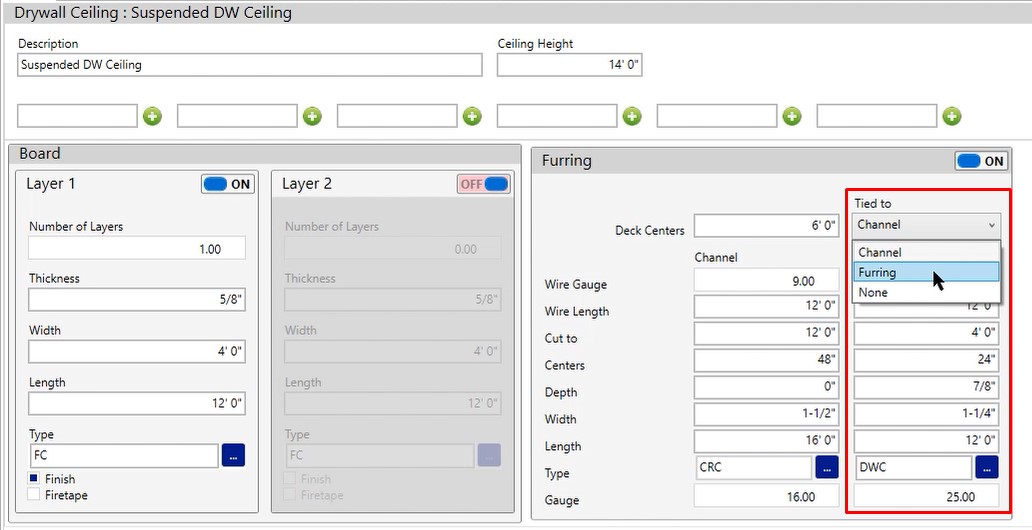Click the third green plus icon

(x=472, y=116)
